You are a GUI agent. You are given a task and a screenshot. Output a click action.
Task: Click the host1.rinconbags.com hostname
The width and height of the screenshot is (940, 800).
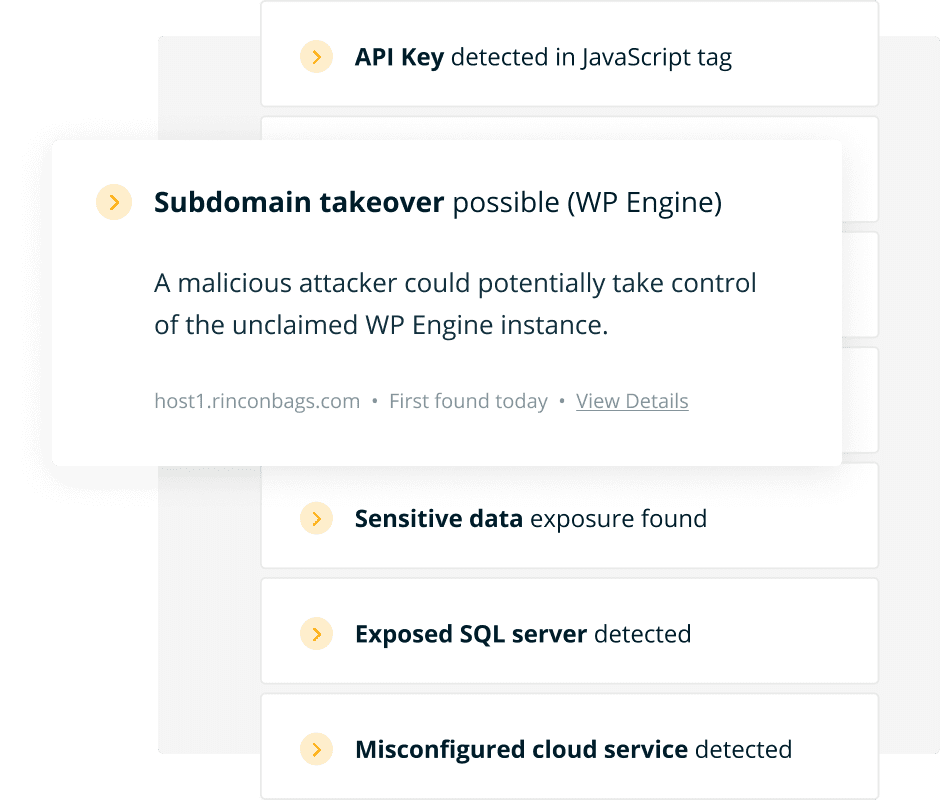click(257, 402)
